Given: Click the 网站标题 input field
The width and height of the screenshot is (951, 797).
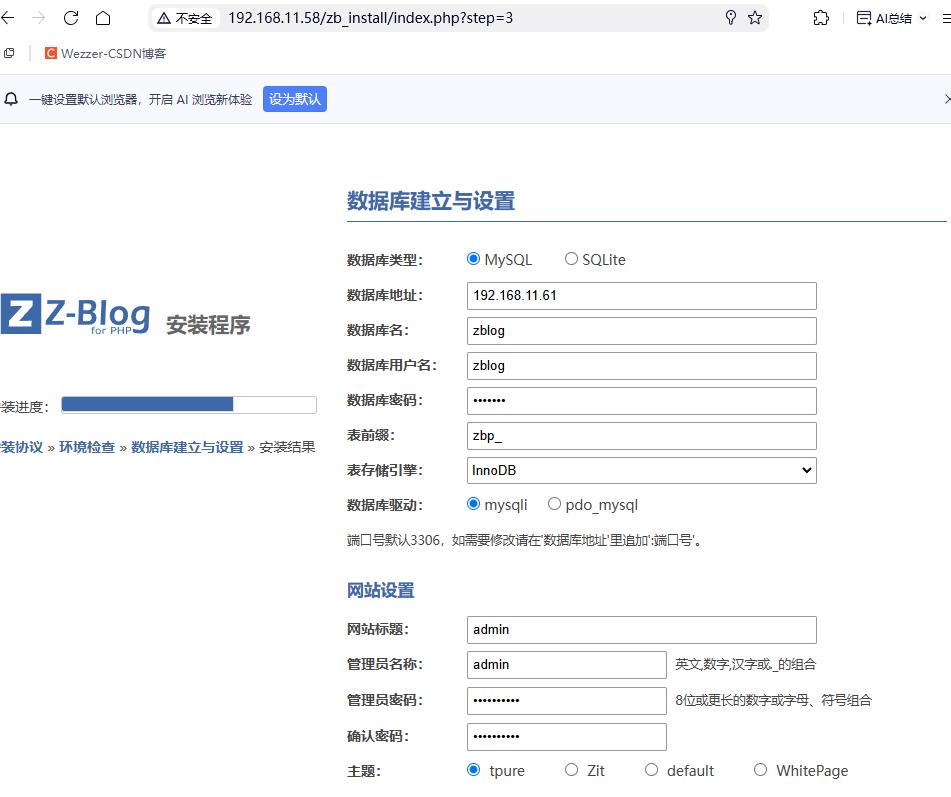Looking at the screenshot, I should click(x=642, y=630).
